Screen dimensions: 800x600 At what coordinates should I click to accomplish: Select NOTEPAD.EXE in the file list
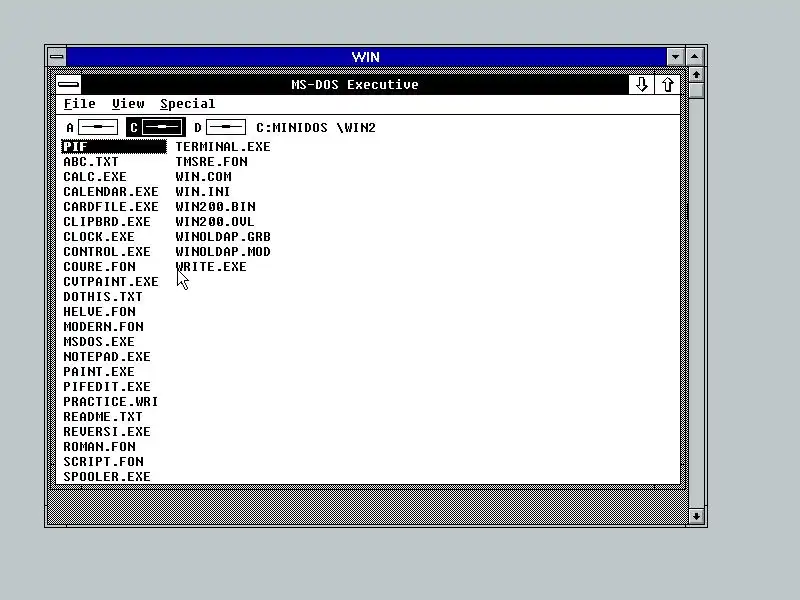107,357
